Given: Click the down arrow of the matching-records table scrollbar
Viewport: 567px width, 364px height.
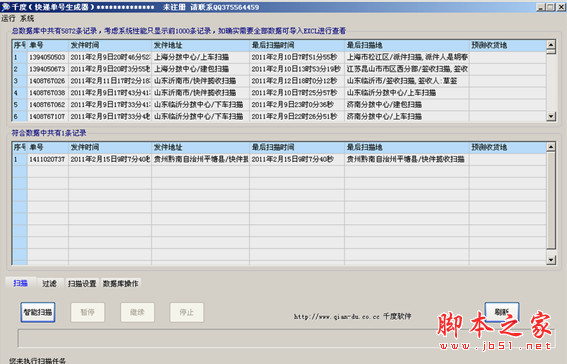Looking at the screenshot, I should pos(551,260).
